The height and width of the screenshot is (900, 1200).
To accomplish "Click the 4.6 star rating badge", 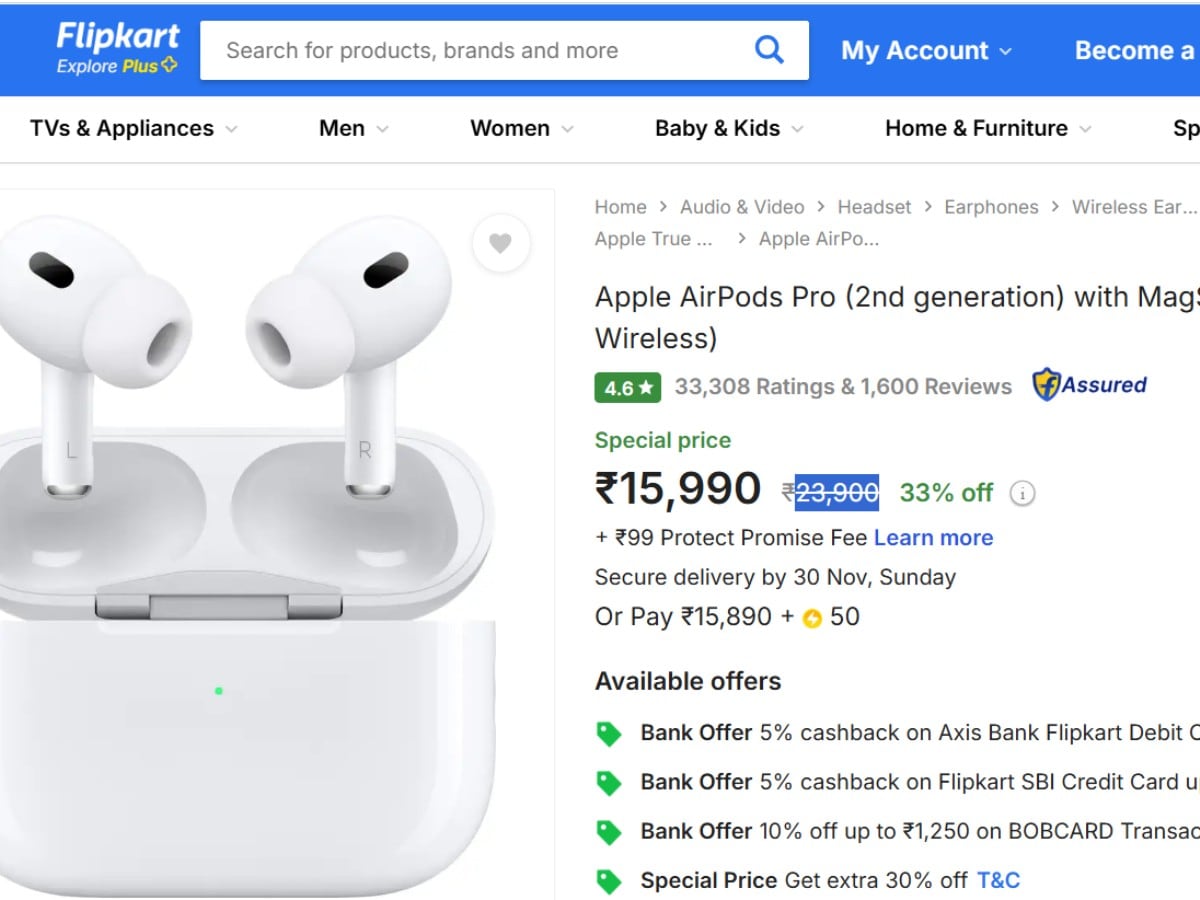I will [x=627, y=387].
